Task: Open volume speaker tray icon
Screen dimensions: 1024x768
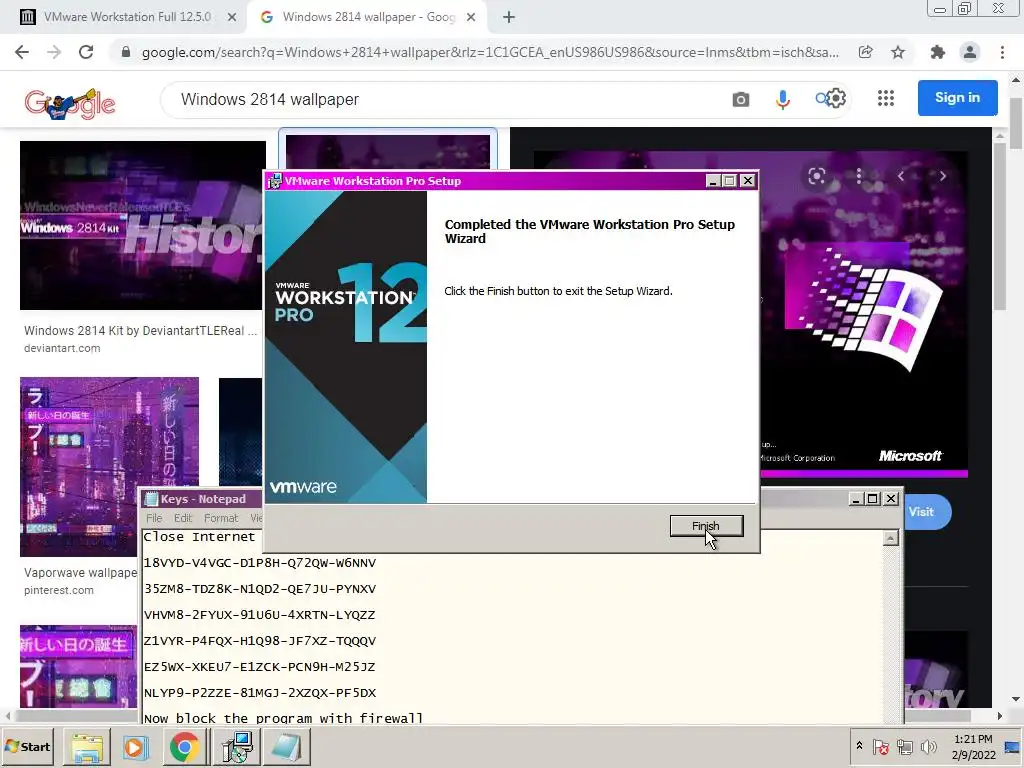Action: [928, 746]
